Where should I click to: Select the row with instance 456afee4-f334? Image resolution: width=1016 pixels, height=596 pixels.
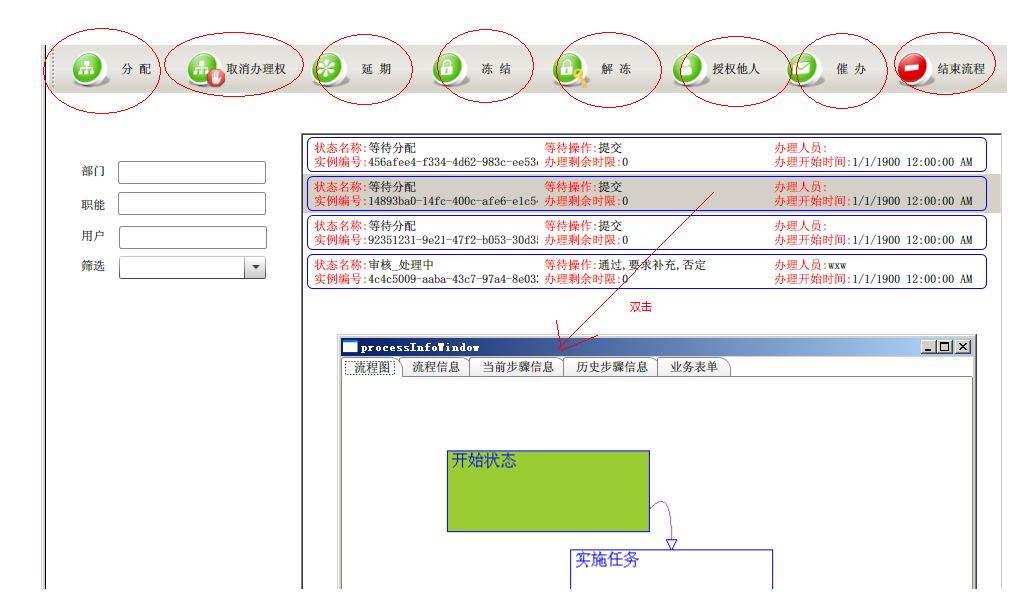[x=647, y=155]
